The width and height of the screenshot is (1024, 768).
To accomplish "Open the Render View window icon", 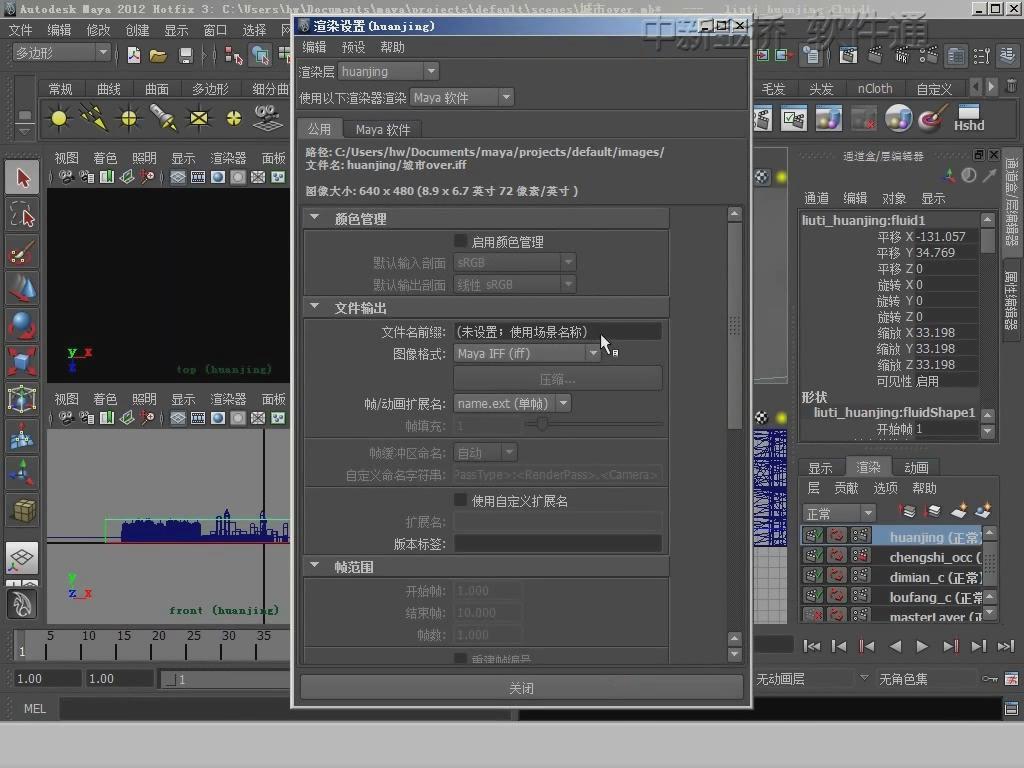I will (848, 56).
